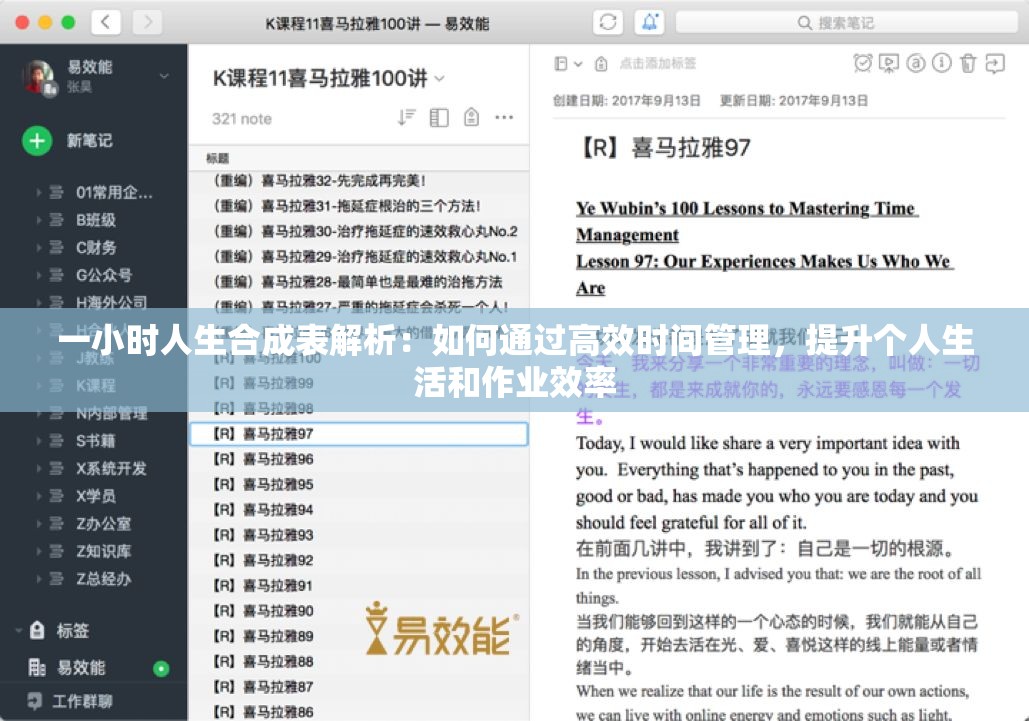Viewport: 1029px width, 721px height.
Task: Select the Z总经办 notebook
Action: click(x=103, y=579)
